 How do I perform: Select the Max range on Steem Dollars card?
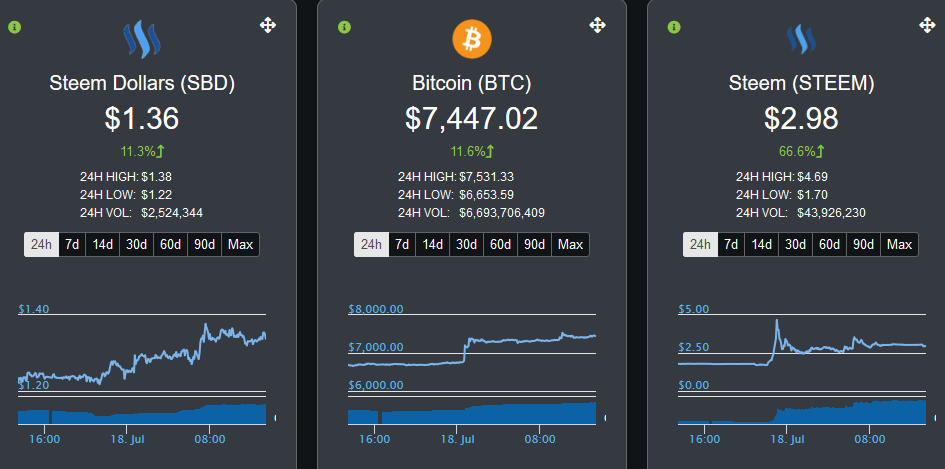coord(240,245)
